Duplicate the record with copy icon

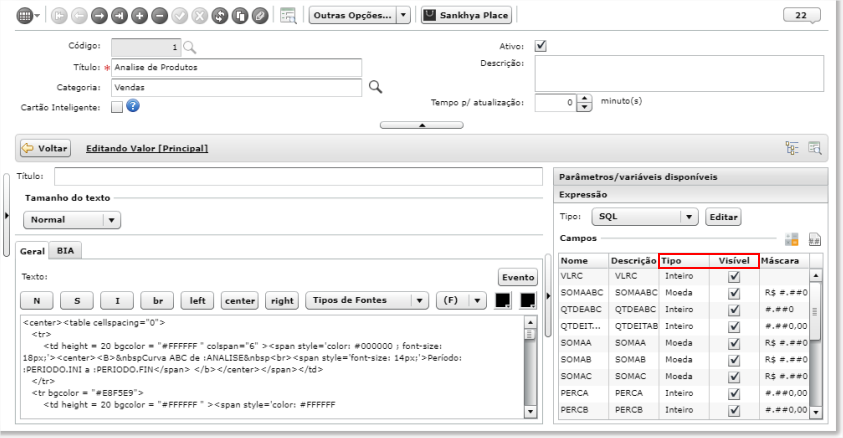240,16
